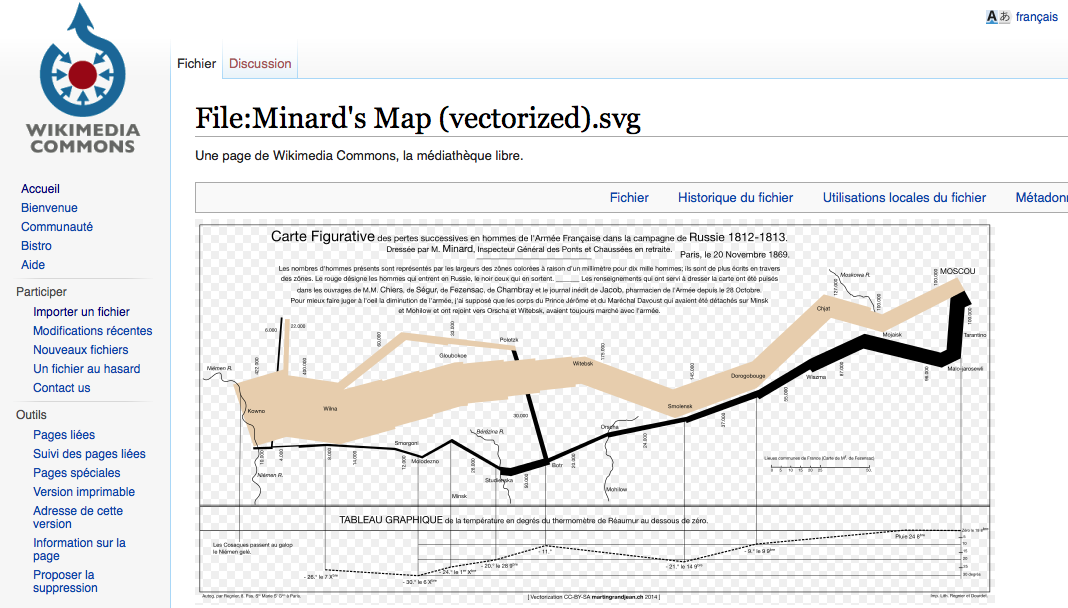Switch to the Discussion tab
This screenshot has height=608, width=1068.
pyautogui.click(x=259, y=62)
